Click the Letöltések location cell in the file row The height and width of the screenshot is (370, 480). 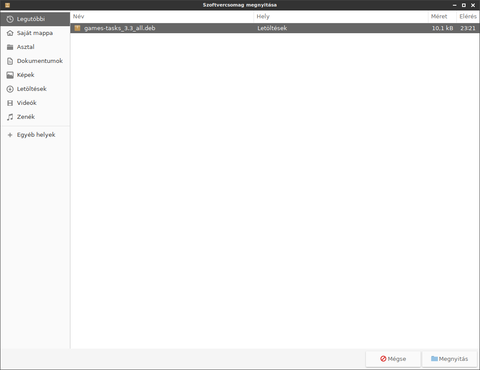[272, 28]
